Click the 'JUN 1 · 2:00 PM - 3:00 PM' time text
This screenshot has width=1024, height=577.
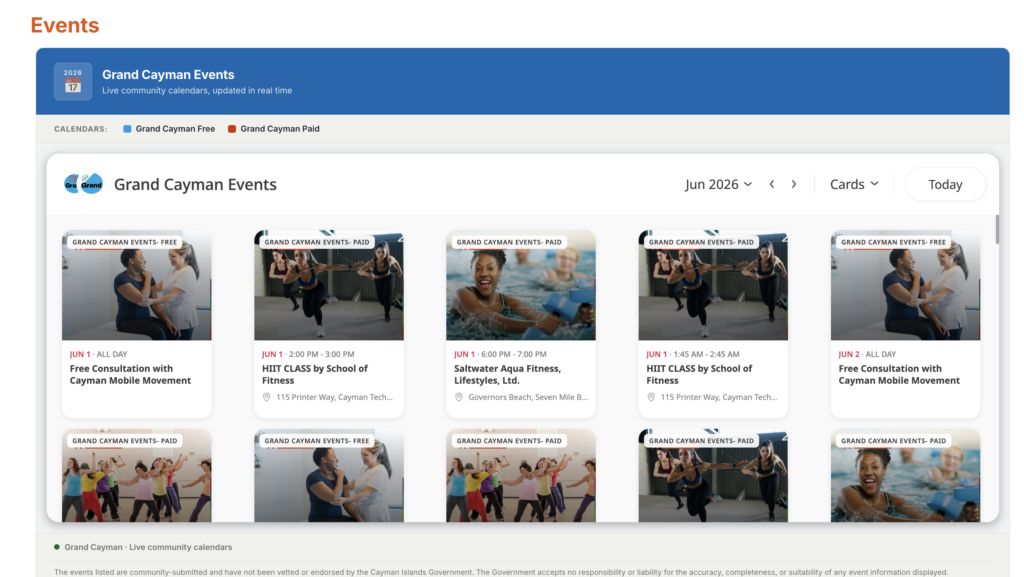[x=308, y=354]
